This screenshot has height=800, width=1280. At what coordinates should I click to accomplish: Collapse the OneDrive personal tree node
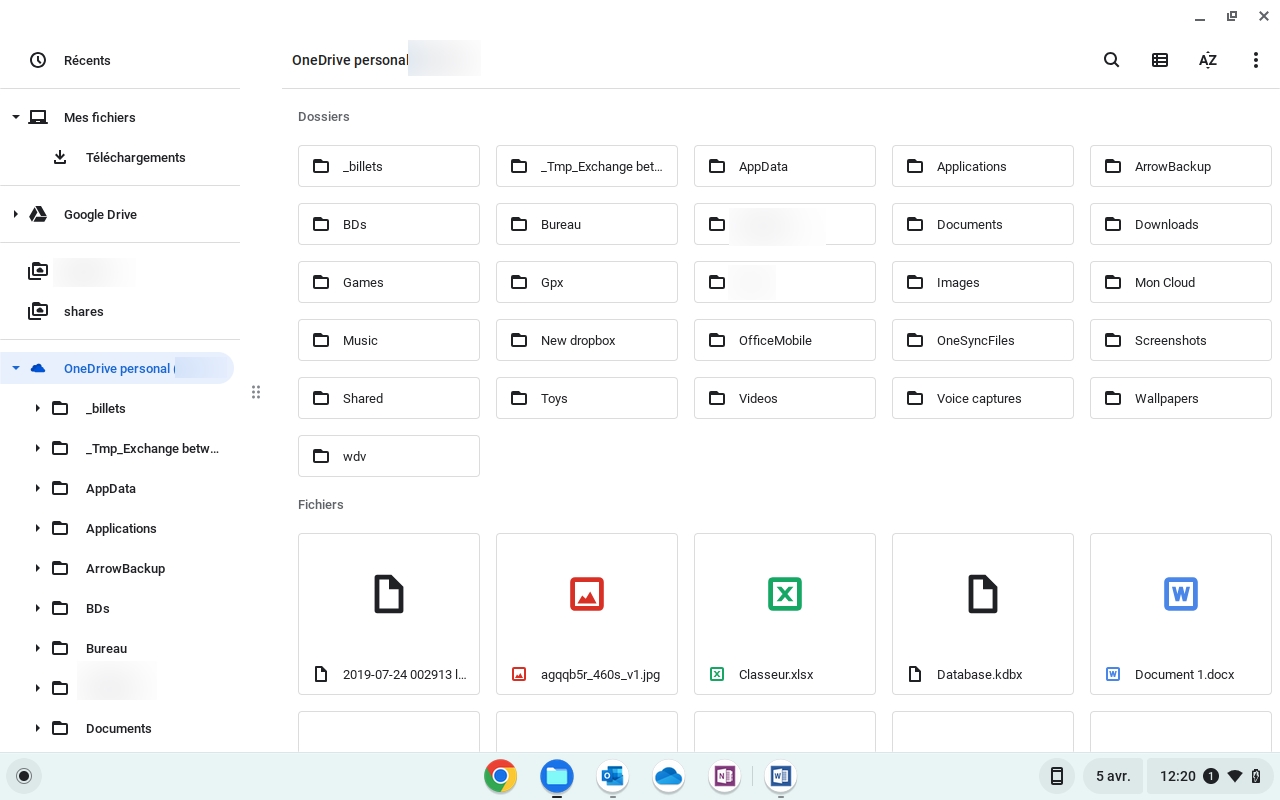15,368
